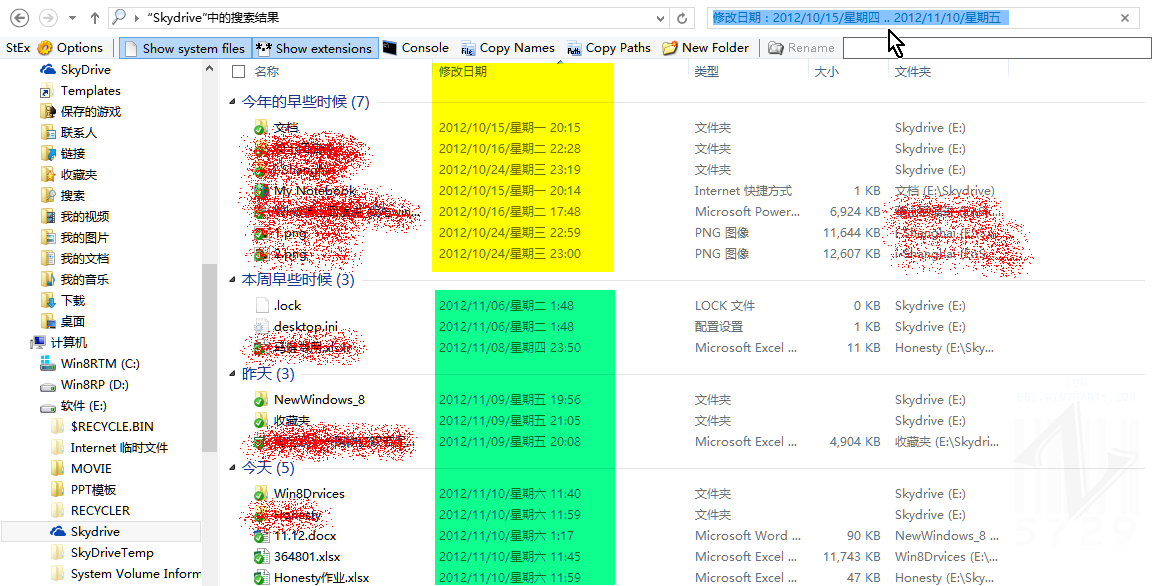Image resolution: width=1152 pixels, height=586 pixels.
Task: Click Copy Names button
Action: (x=507, y=48)
